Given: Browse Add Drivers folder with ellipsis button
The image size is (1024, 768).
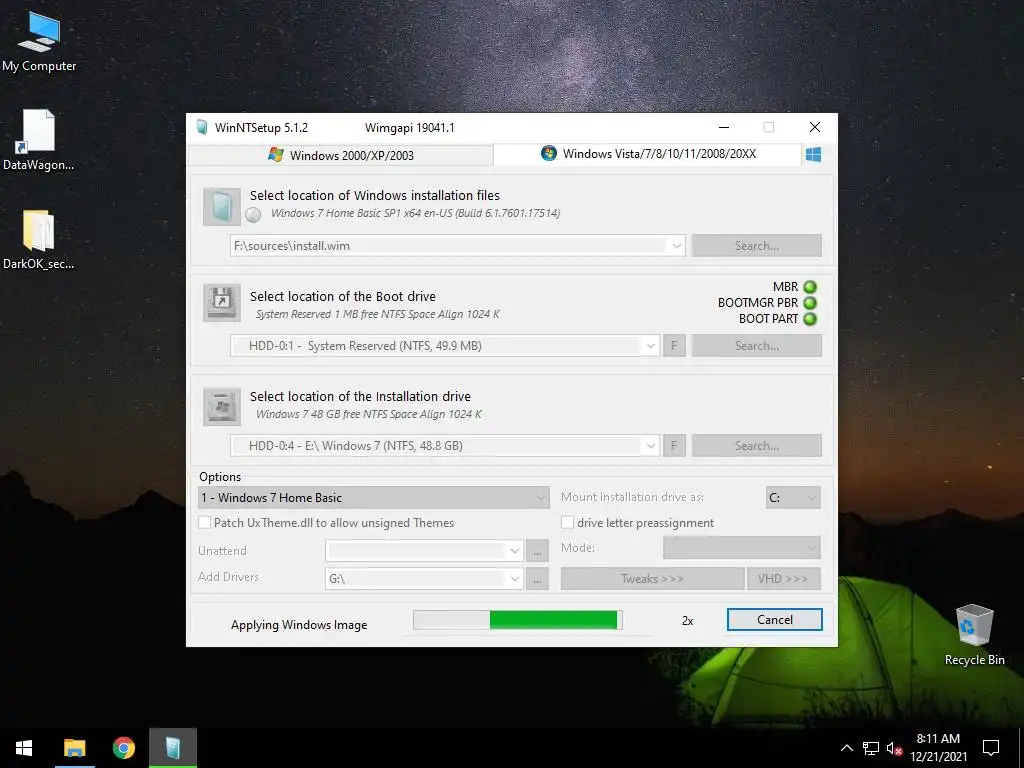Looking at the screenshot, I should tap(537, 579).
